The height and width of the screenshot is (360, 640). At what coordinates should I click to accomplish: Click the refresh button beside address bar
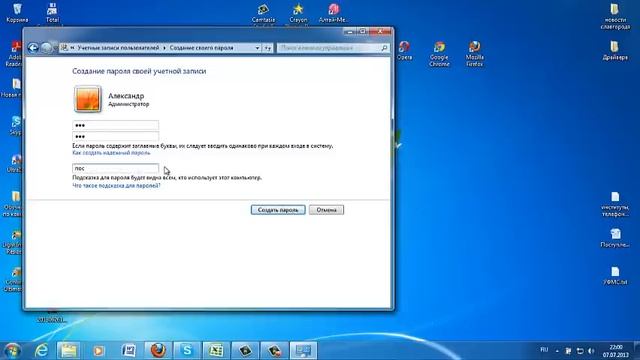click(x=267, y=48)
